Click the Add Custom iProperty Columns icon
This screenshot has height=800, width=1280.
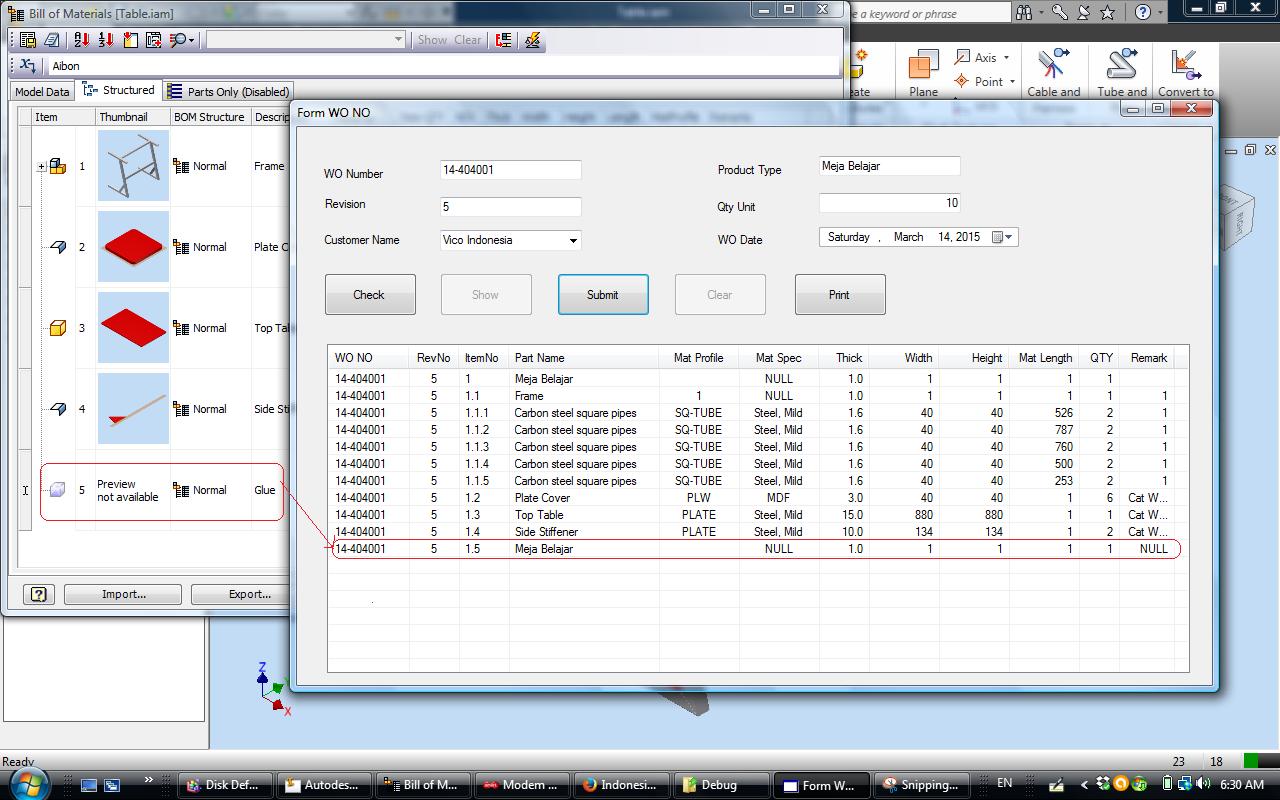(130, 40)
